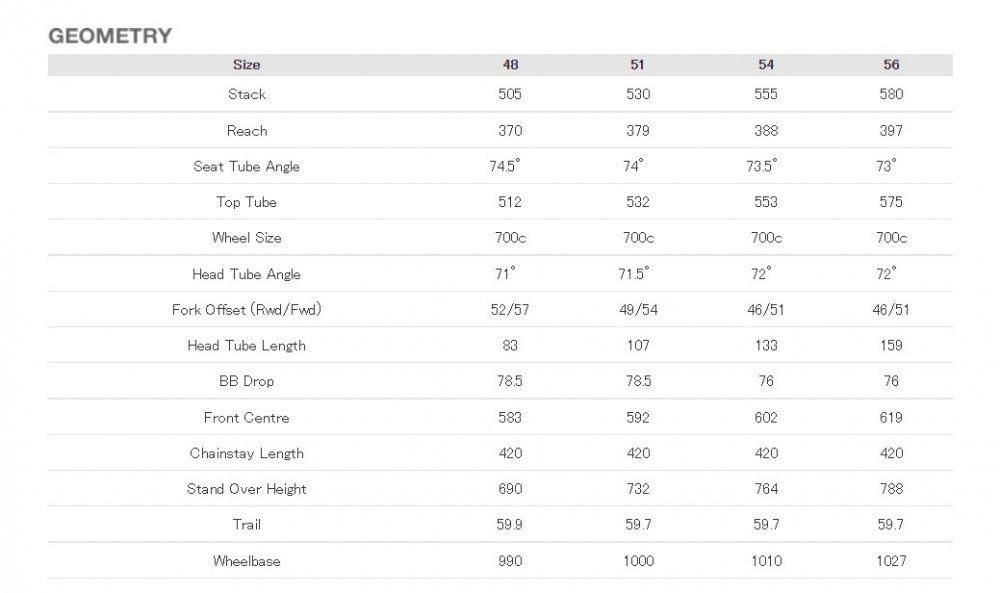
Task: Select the Size column header
Action: [x=246, y=64]
